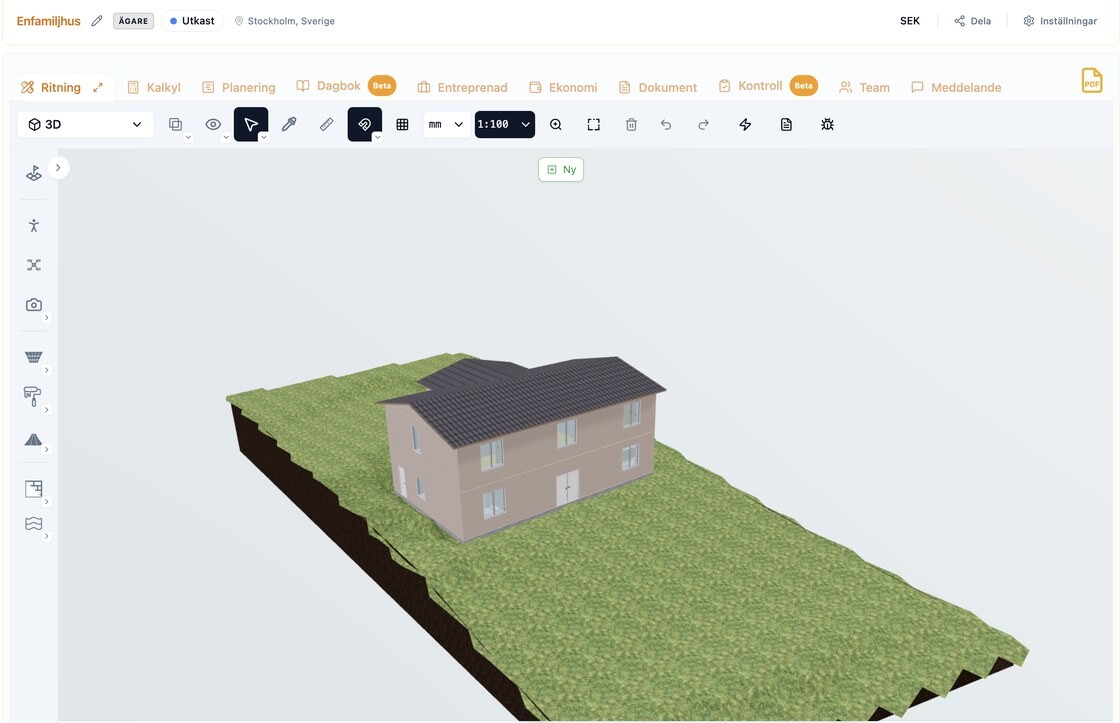This screenshot has width=1120, height=723.
Task: Select the eyedropper tool in toolbar
Action: tap(289, 124)
